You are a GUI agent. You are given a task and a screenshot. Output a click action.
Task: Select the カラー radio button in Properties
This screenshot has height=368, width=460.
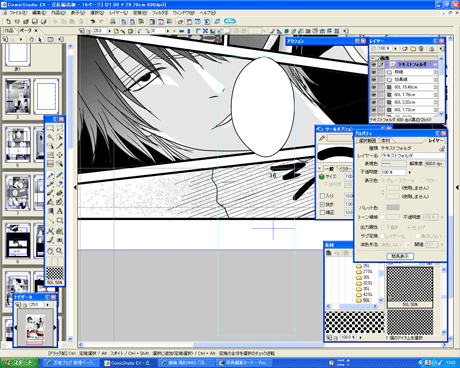tap(423, 180)
